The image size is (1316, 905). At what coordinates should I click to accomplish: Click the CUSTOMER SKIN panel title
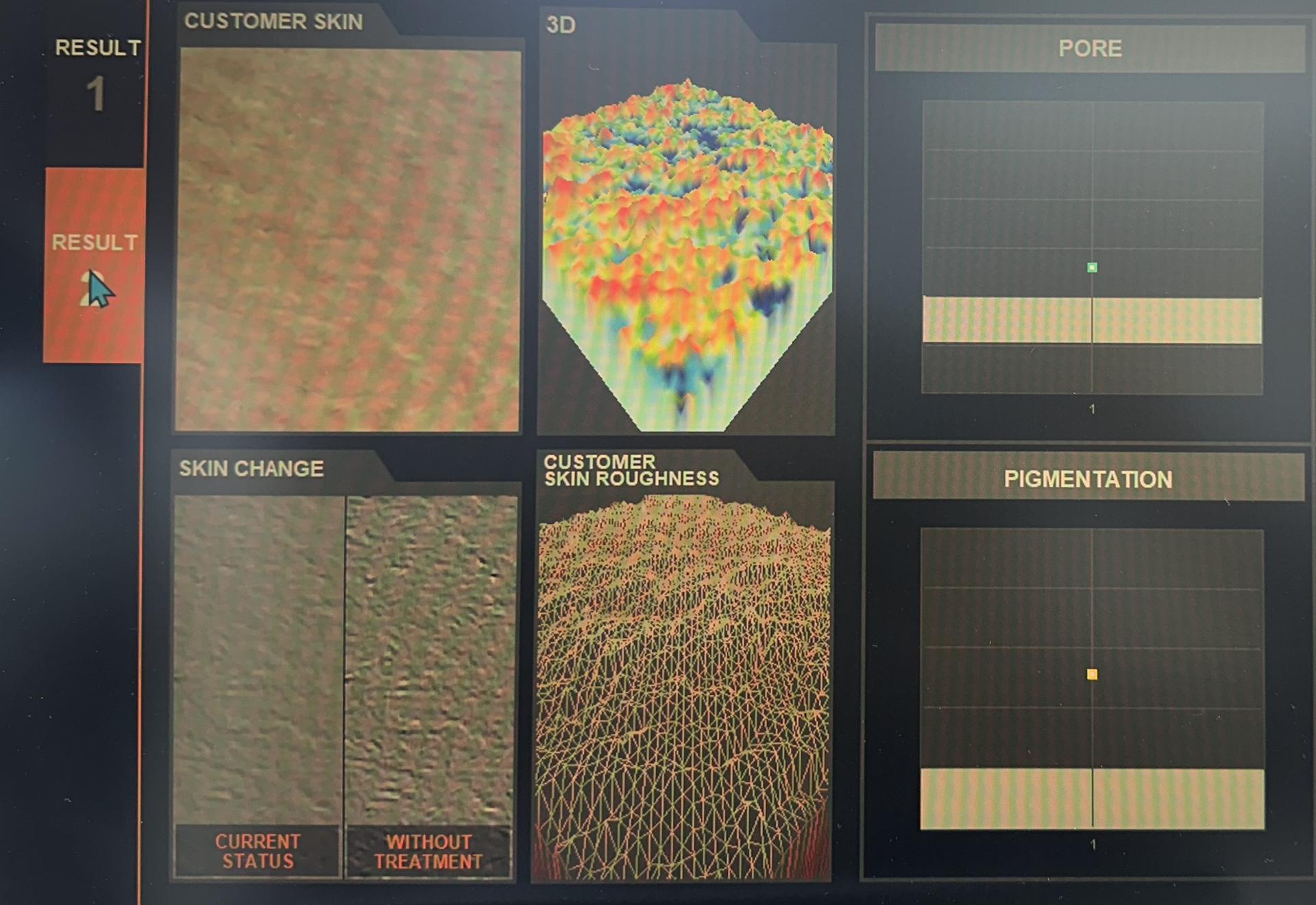click(x=273, y=22)
